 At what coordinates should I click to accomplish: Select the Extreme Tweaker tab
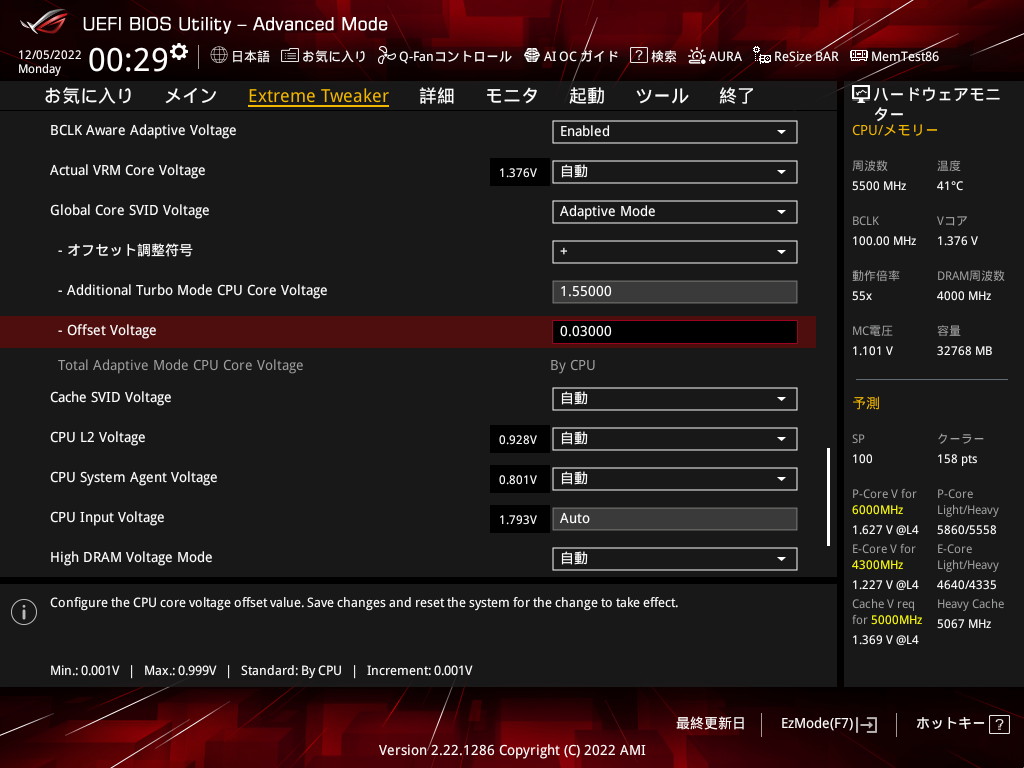click(319, 95)
